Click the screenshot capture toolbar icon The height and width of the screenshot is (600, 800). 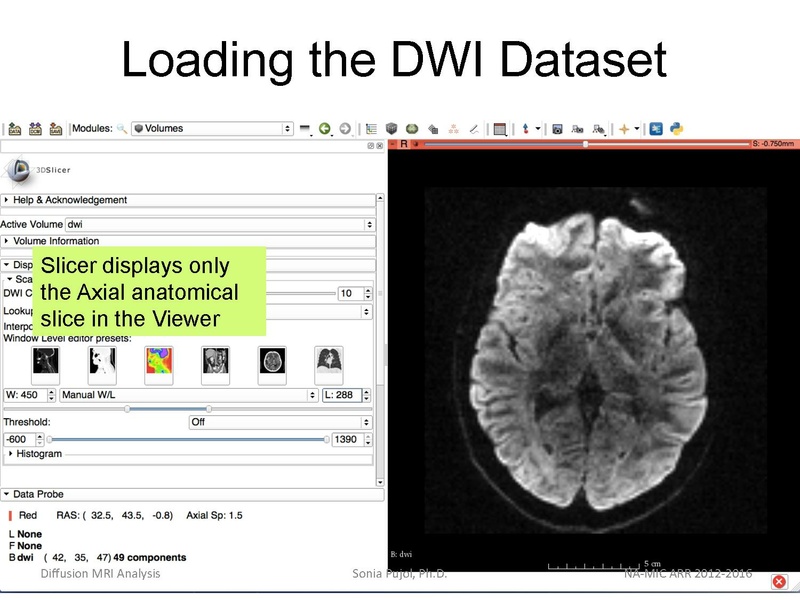pos(559,126)
